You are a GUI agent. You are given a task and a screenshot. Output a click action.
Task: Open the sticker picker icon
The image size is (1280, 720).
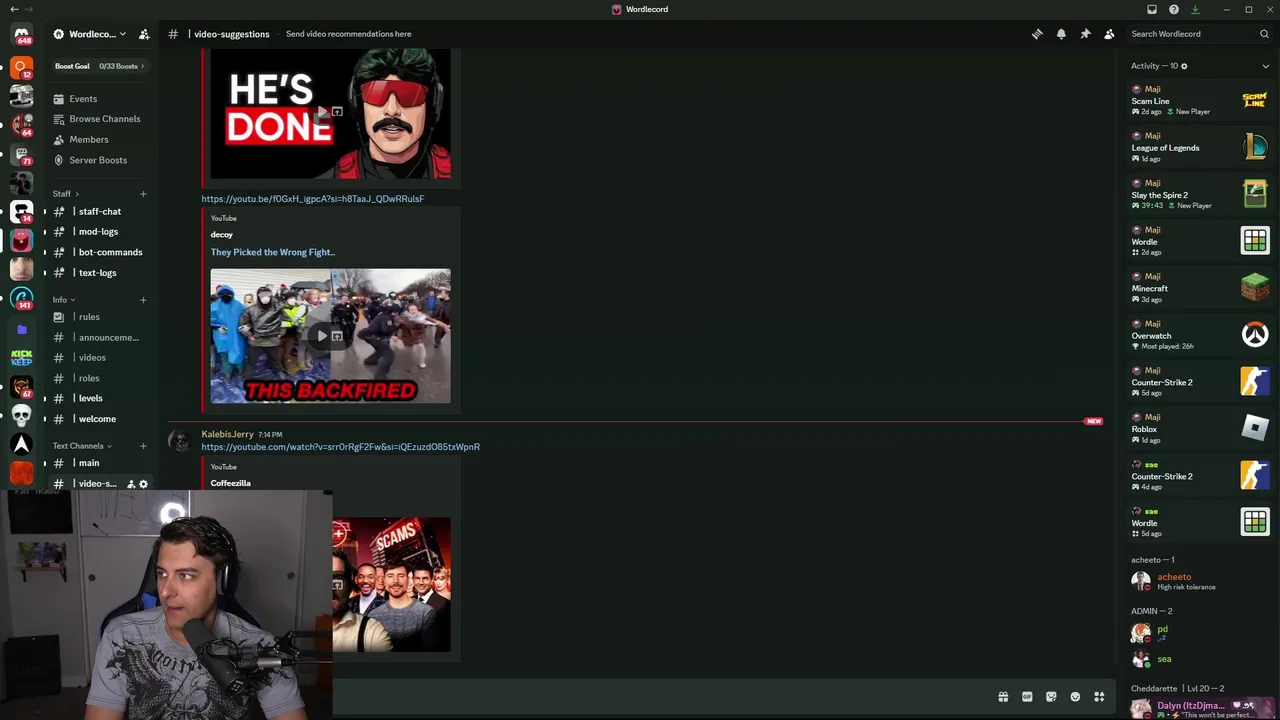coord(1051,697)
